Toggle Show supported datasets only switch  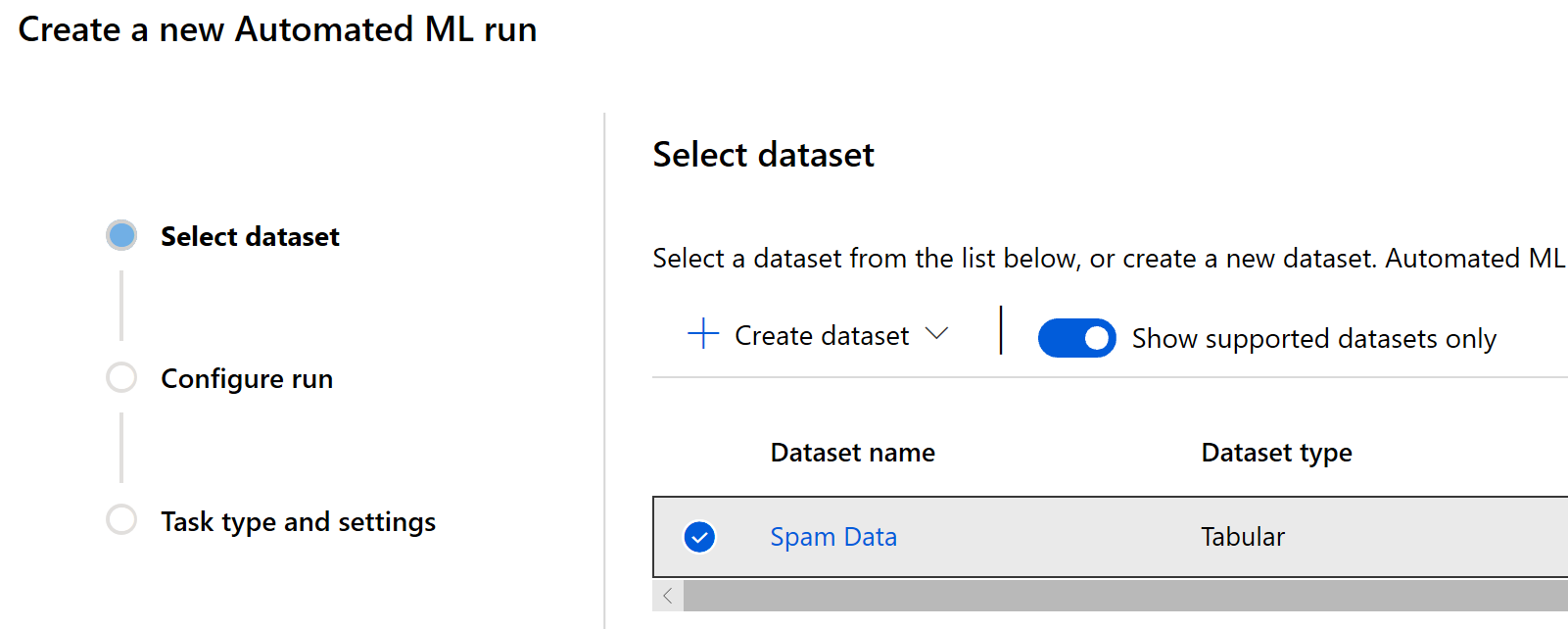click(1076, 338)
